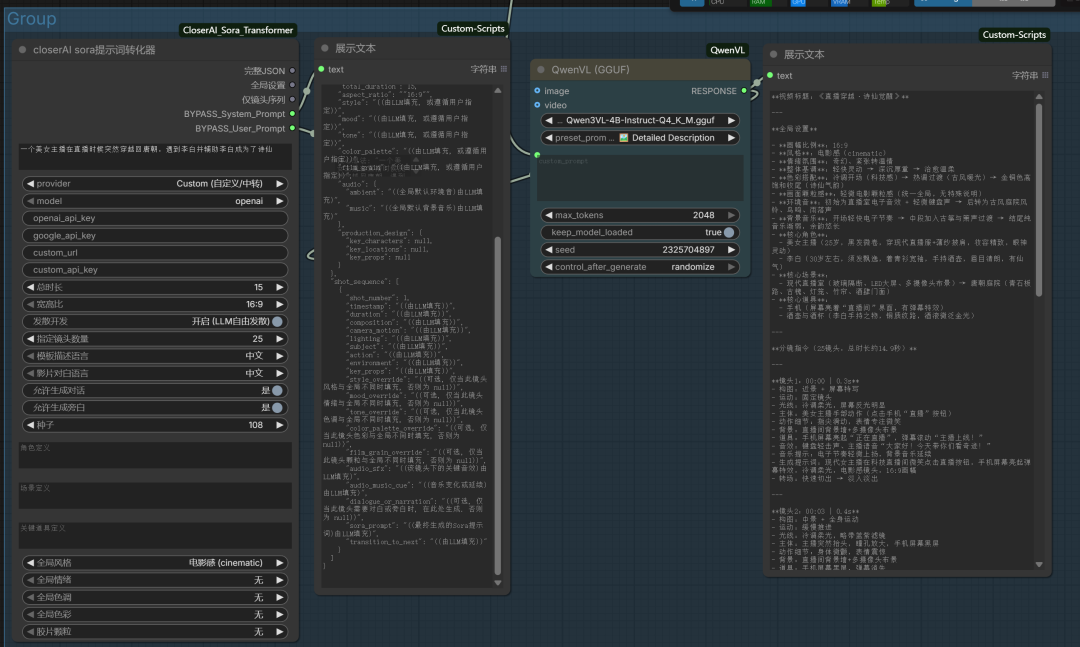Screen dimensions: 1080x647
Task: Open the control_after_generate dropdown
Action: (640, 267)
